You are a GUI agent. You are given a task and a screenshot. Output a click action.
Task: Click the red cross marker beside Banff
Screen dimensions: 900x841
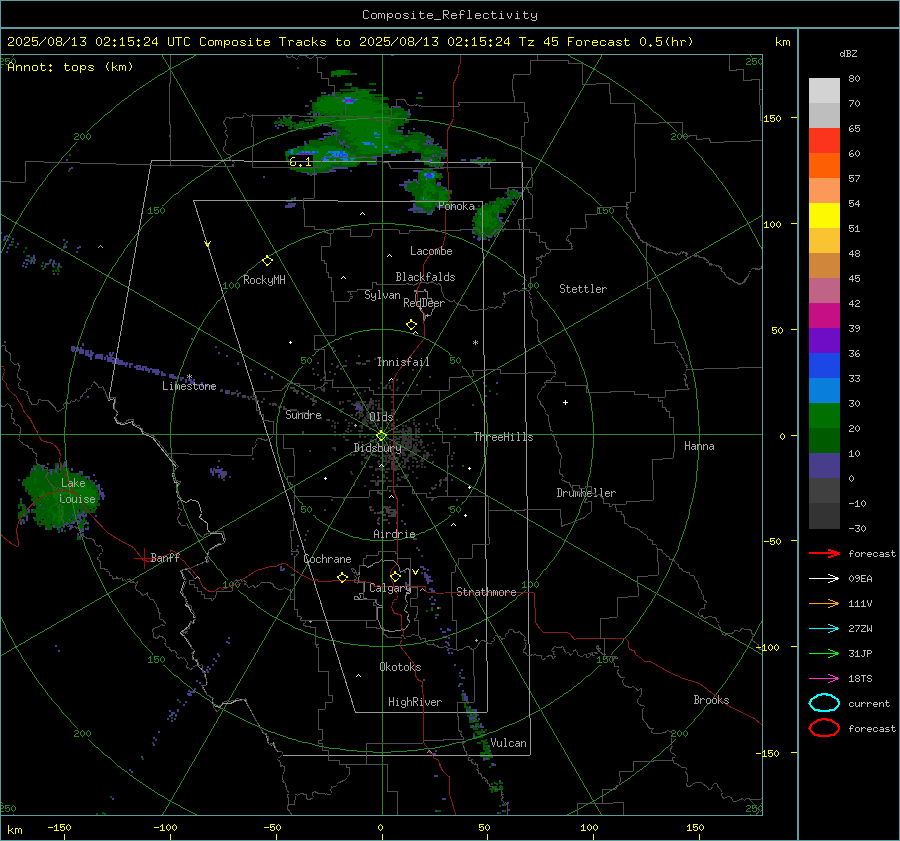coord(143,558)
